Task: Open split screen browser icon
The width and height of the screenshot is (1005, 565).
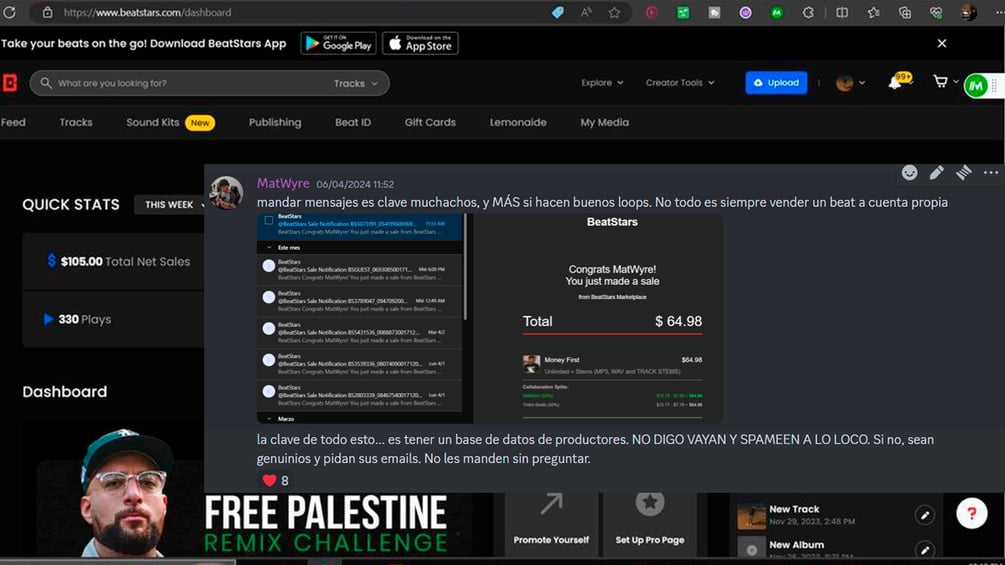Action: coord(842,12)
